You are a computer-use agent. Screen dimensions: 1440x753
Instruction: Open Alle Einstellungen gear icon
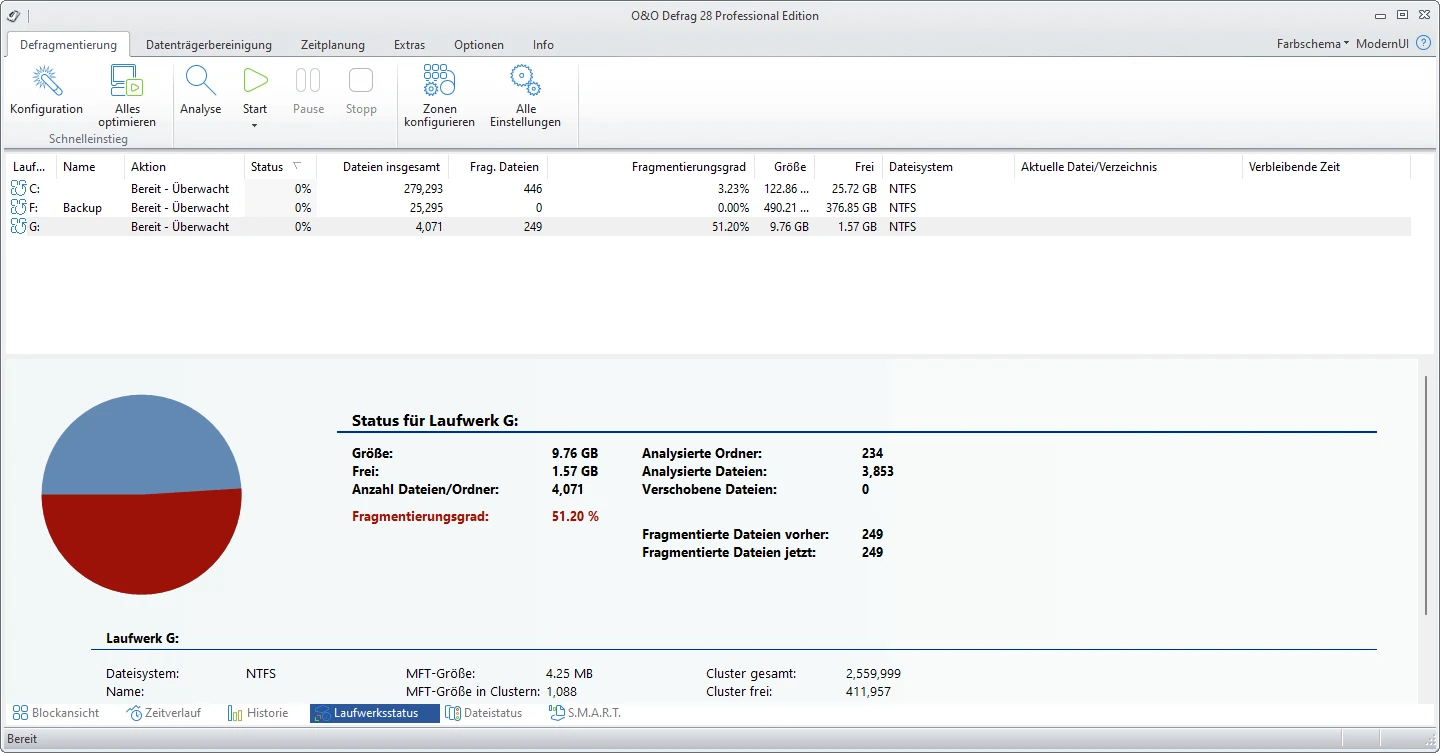tap(525, 80)
